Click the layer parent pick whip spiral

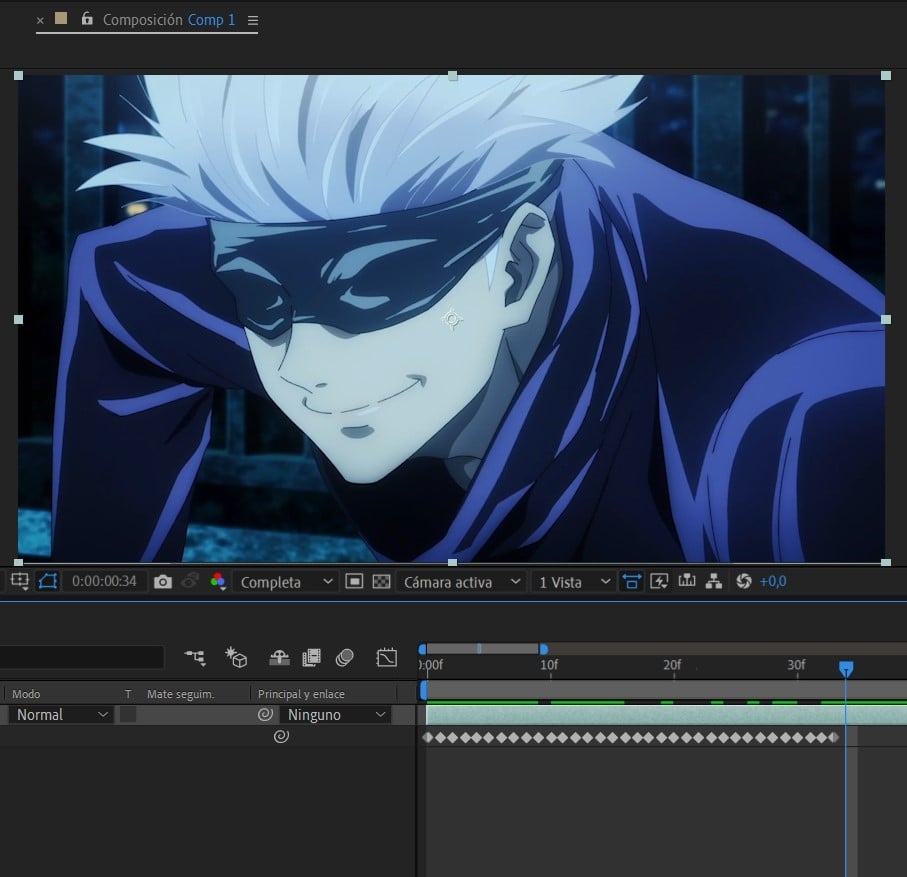click(x=265, y=714)
